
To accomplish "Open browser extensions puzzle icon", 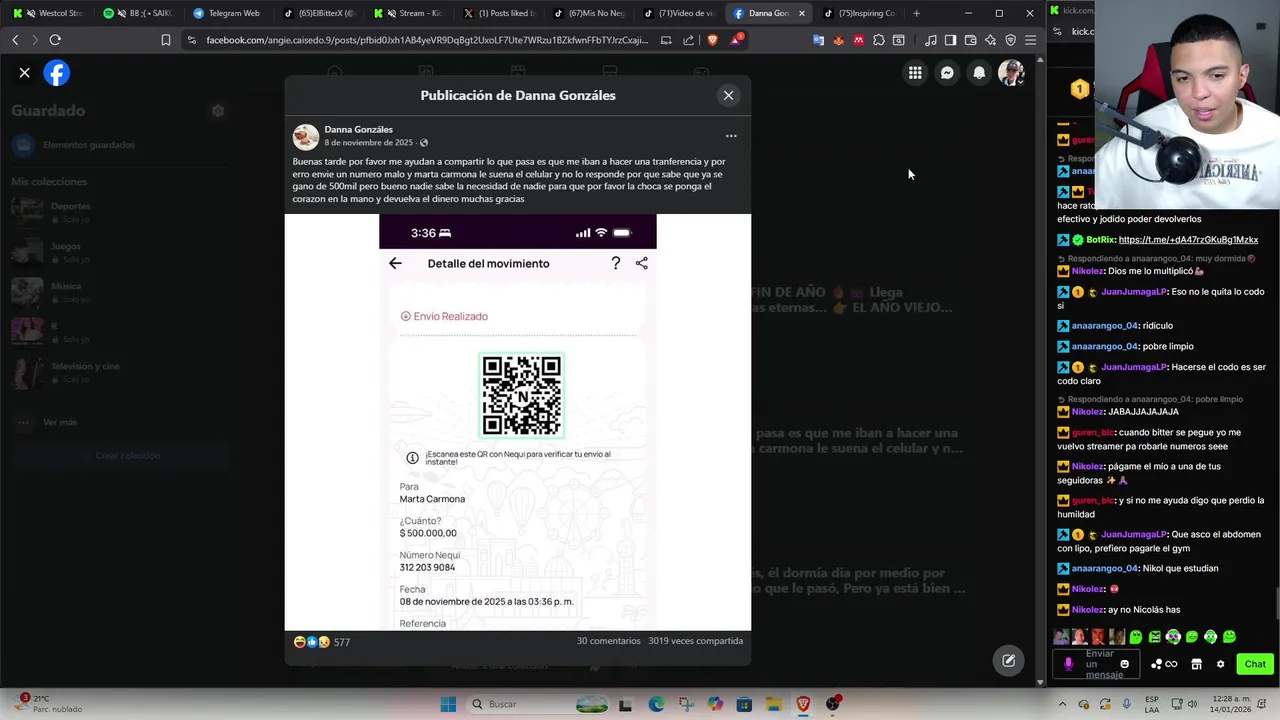I will (x=878, y=40).
